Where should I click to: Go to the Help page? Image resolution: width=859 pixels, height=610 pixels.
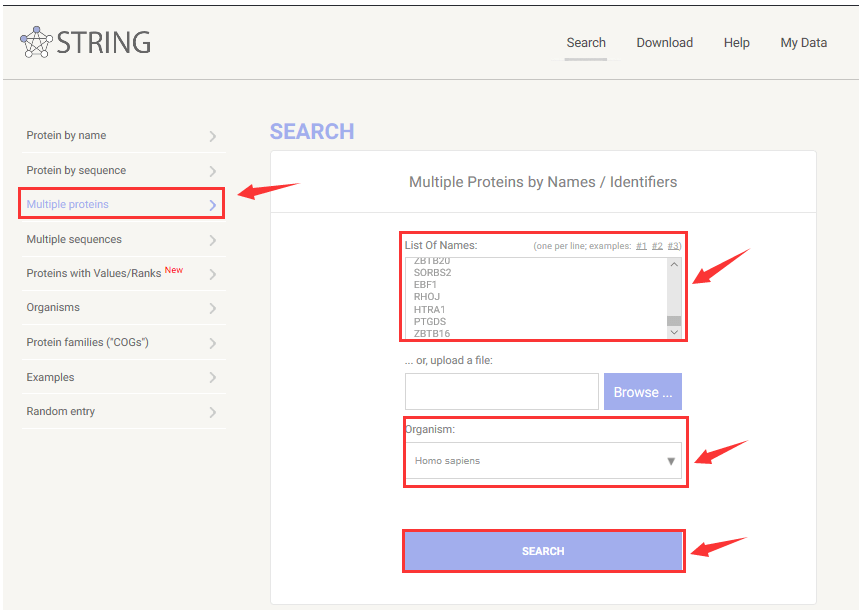pyautogui.click(x=736, y=43)
